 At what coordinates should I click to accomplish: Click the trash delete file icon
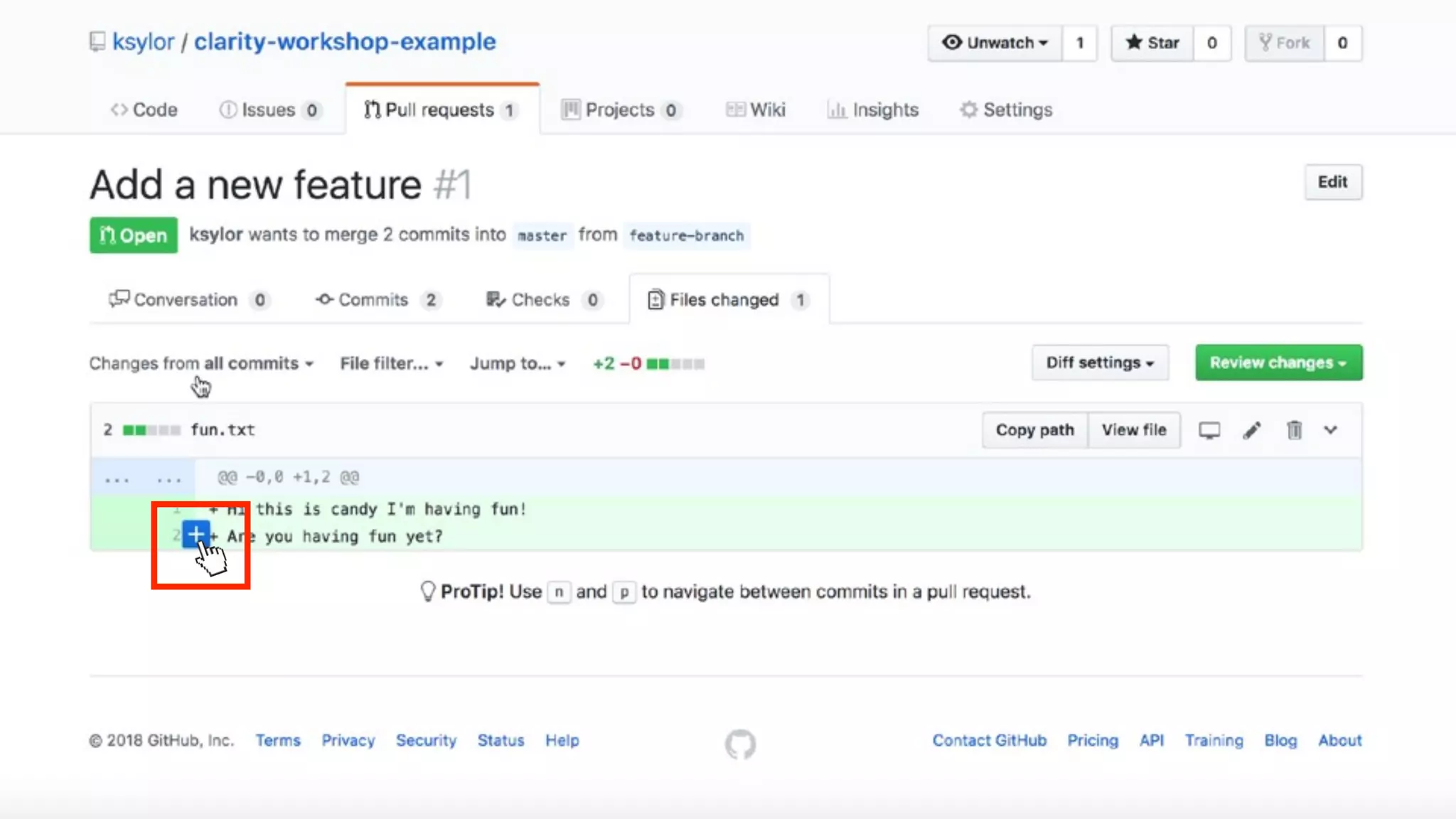click(x=1294, y=430)
